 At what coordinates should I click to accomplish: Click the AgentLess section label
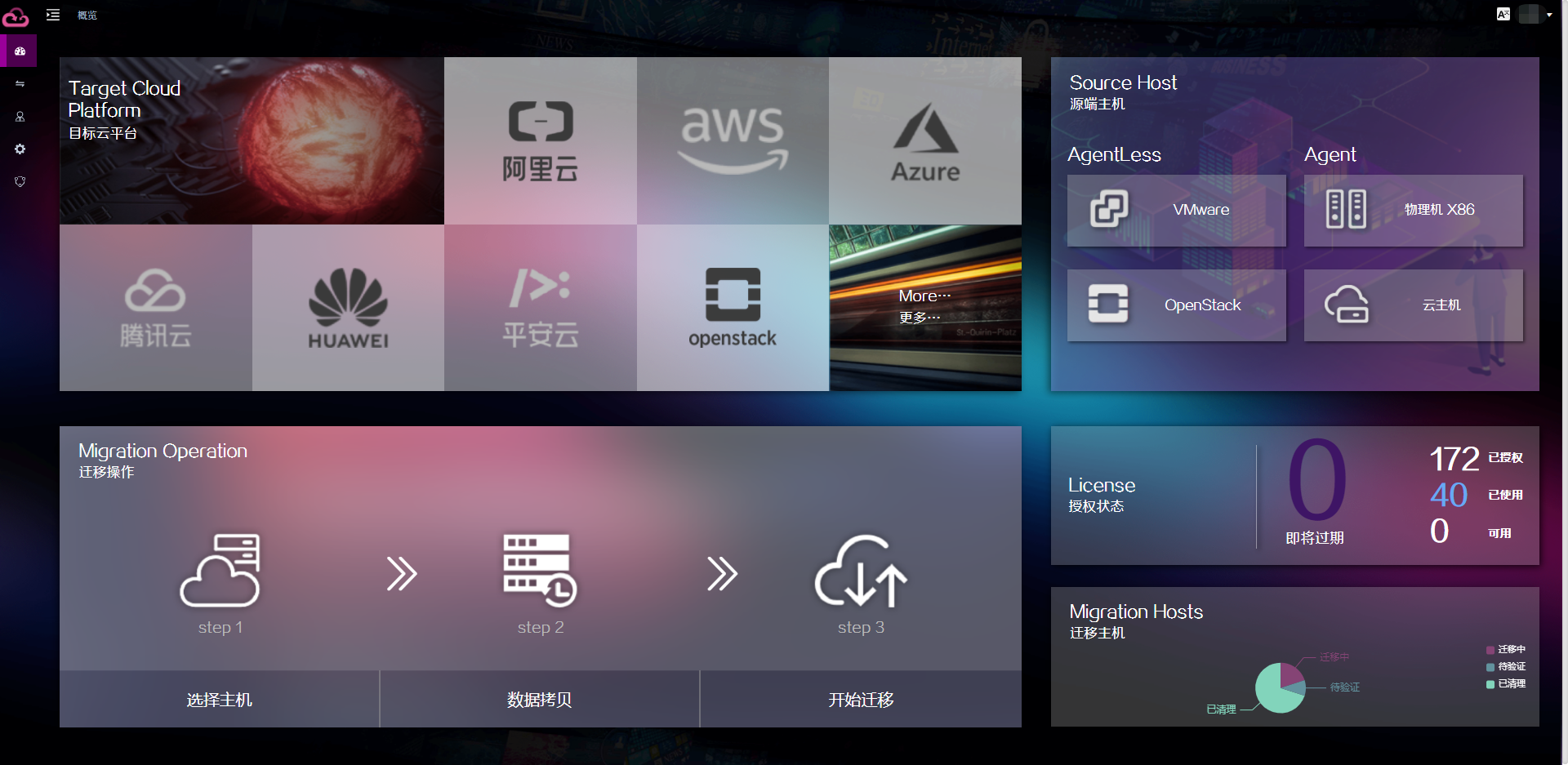1114,155
